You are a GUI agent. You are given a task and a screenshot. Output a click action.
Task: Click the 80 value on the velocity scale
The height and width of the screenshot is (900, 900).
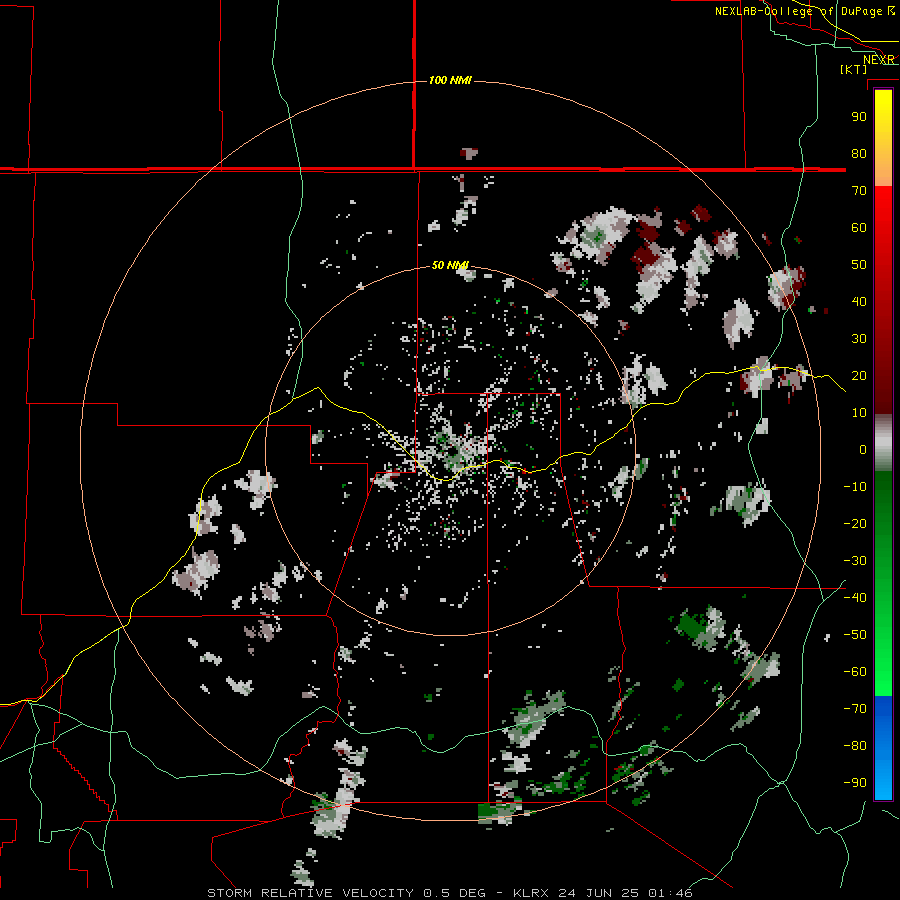click(x=859, y=154)
